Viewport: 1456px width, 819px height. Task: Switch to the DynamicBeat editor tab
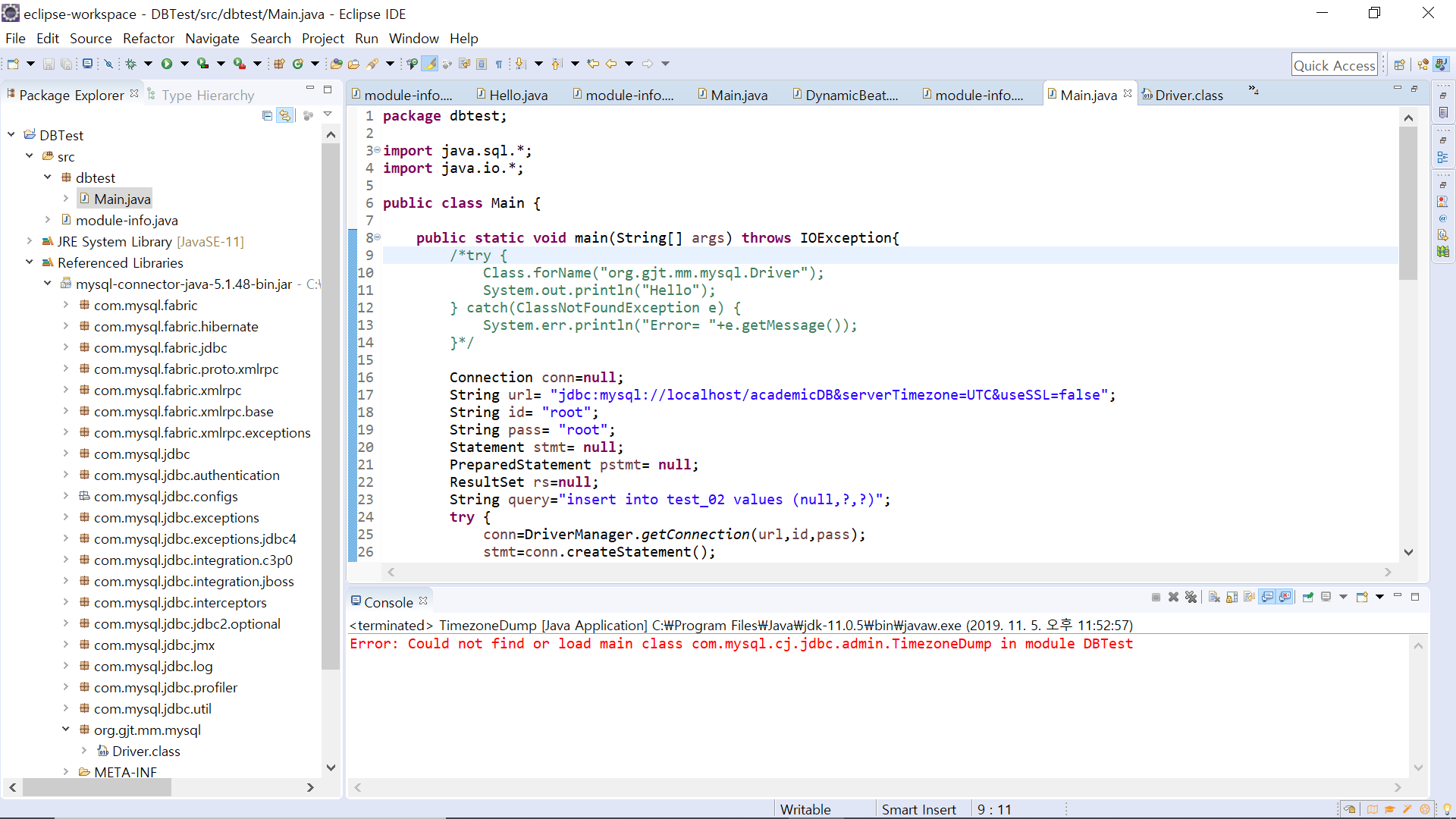coord(846,95)
